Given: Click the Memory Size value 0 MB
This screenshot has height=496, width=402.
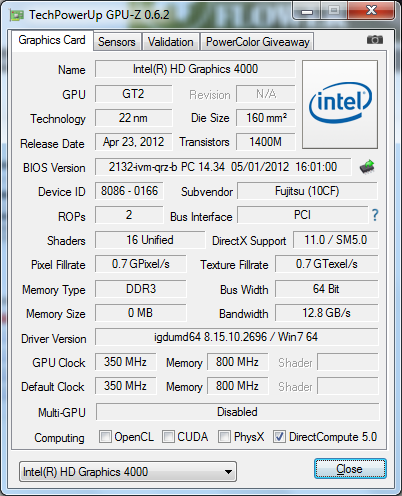Looking at the screenshot, I should click(141, 313).
